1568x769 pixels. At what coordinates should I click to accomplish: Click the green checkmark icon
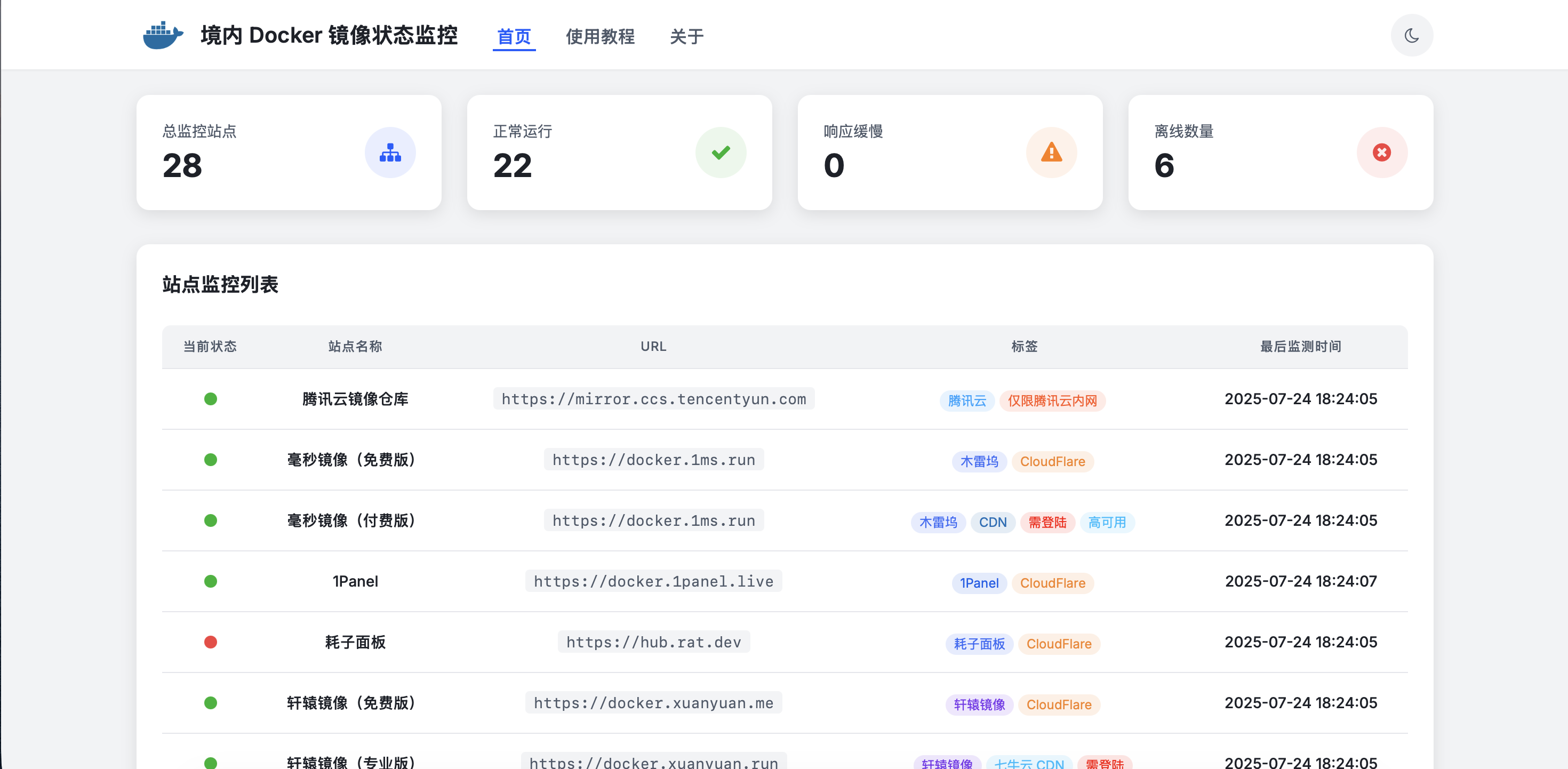click(721, 152)
